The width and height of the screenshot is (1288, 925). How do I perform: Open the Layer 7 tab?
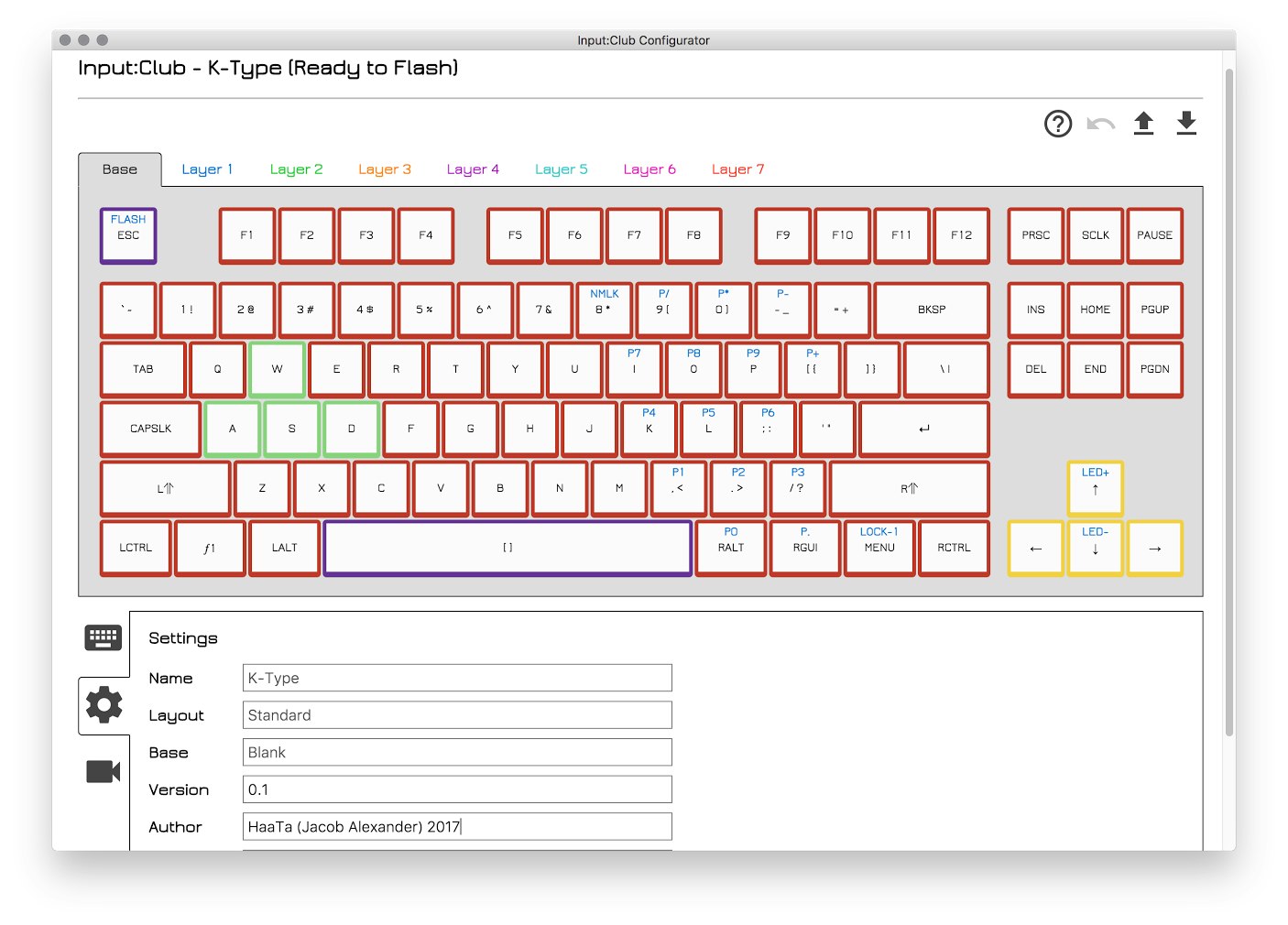(x=737, y=169)
